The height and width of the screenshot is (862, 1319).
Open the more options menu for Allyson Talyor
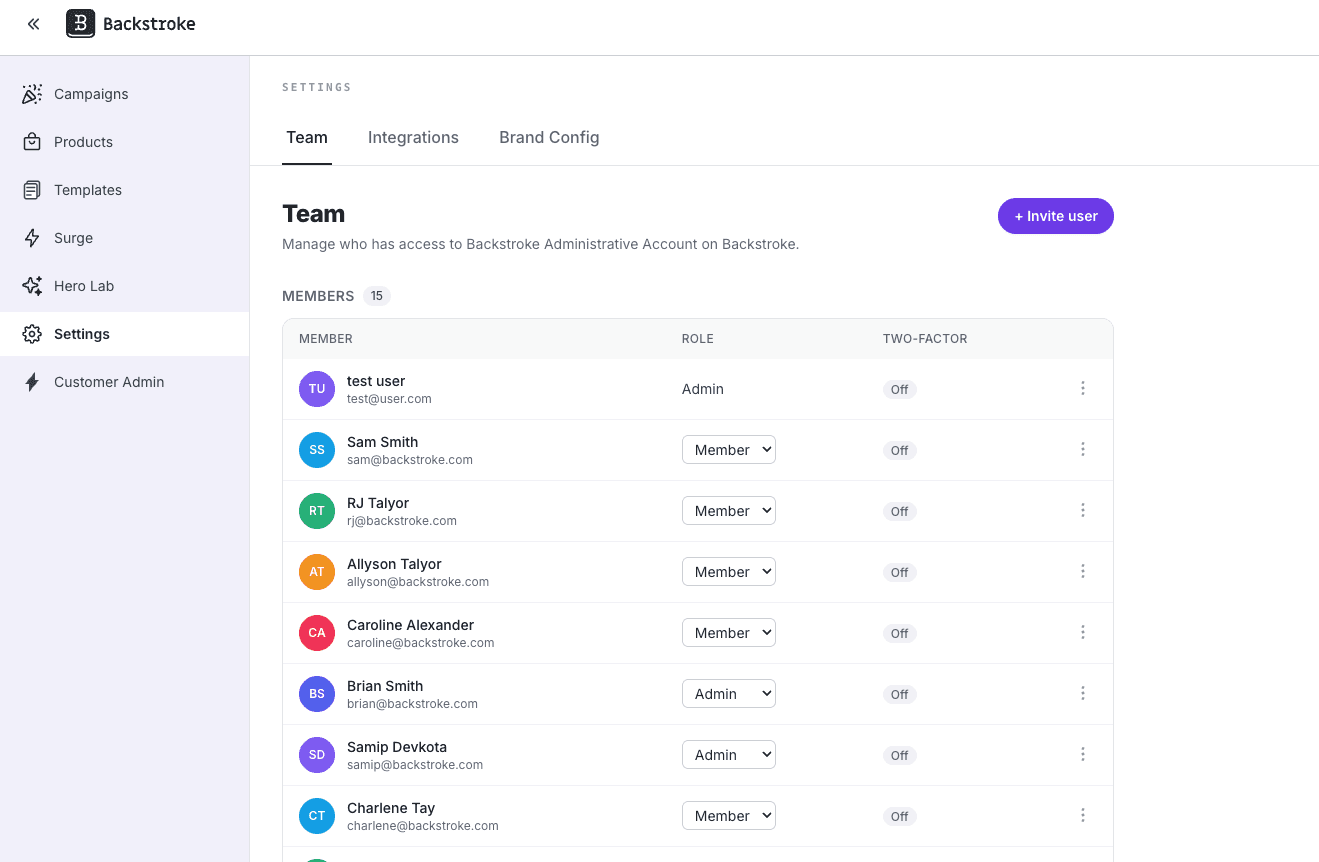point(1083,571)
